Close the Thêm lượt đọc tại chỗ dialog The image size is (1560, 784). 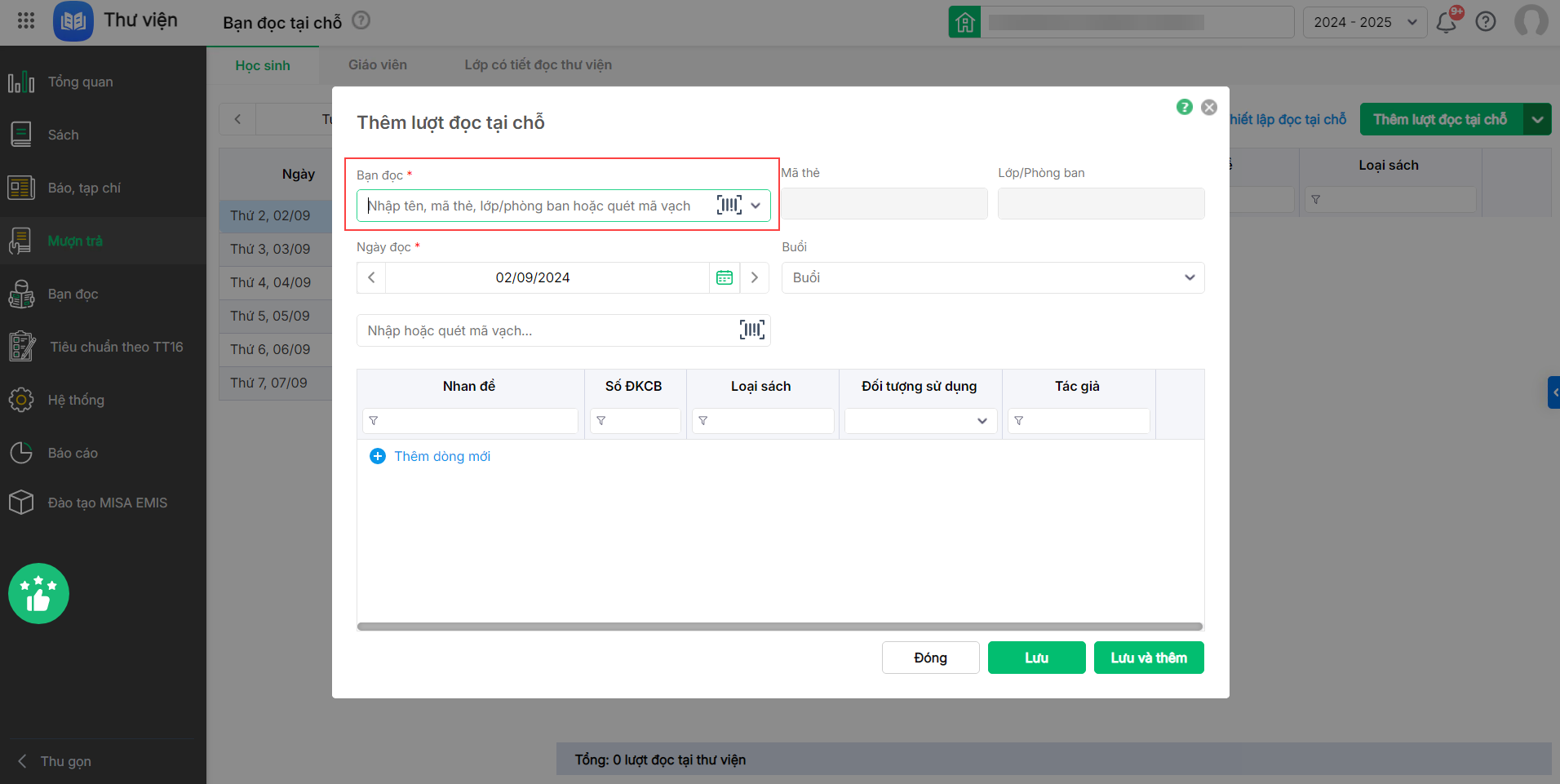1209,107
